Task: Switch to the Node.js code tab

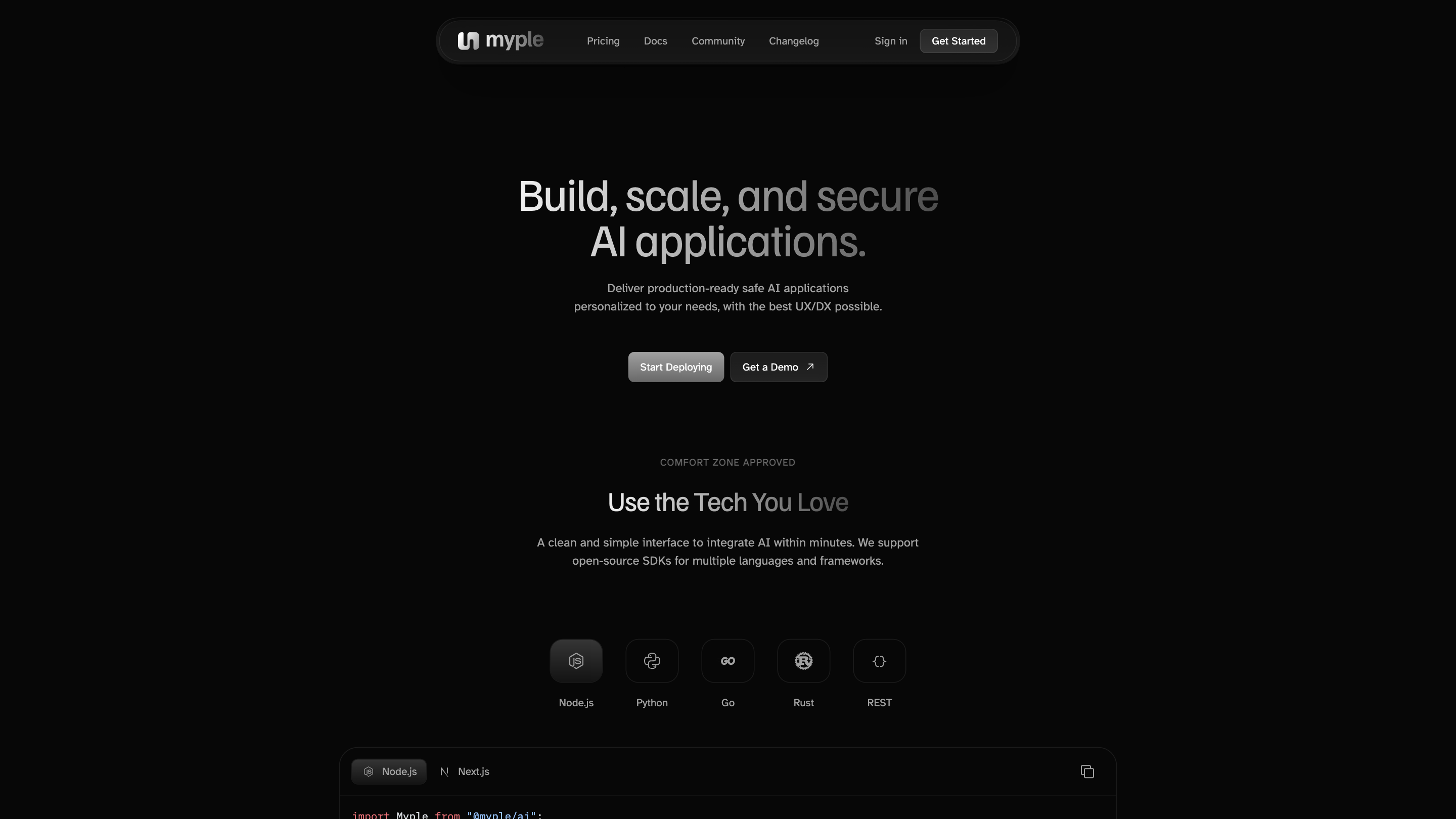Action: point(389,771)
